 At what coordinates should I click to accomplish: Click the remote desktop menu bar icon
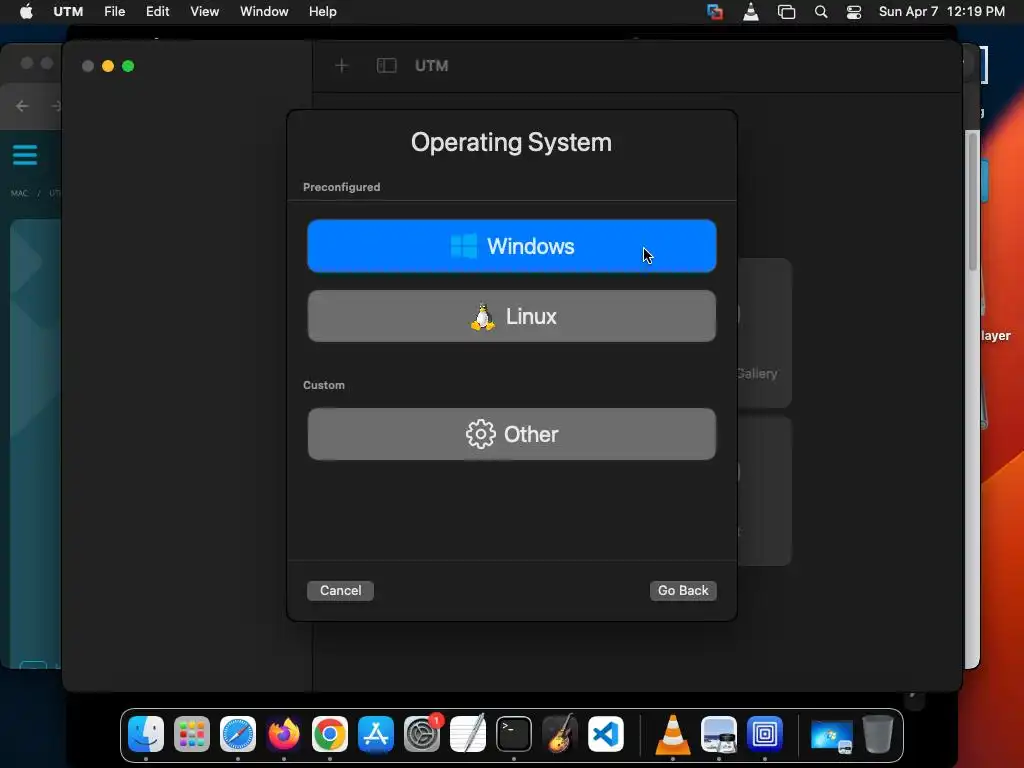point(715,12)
